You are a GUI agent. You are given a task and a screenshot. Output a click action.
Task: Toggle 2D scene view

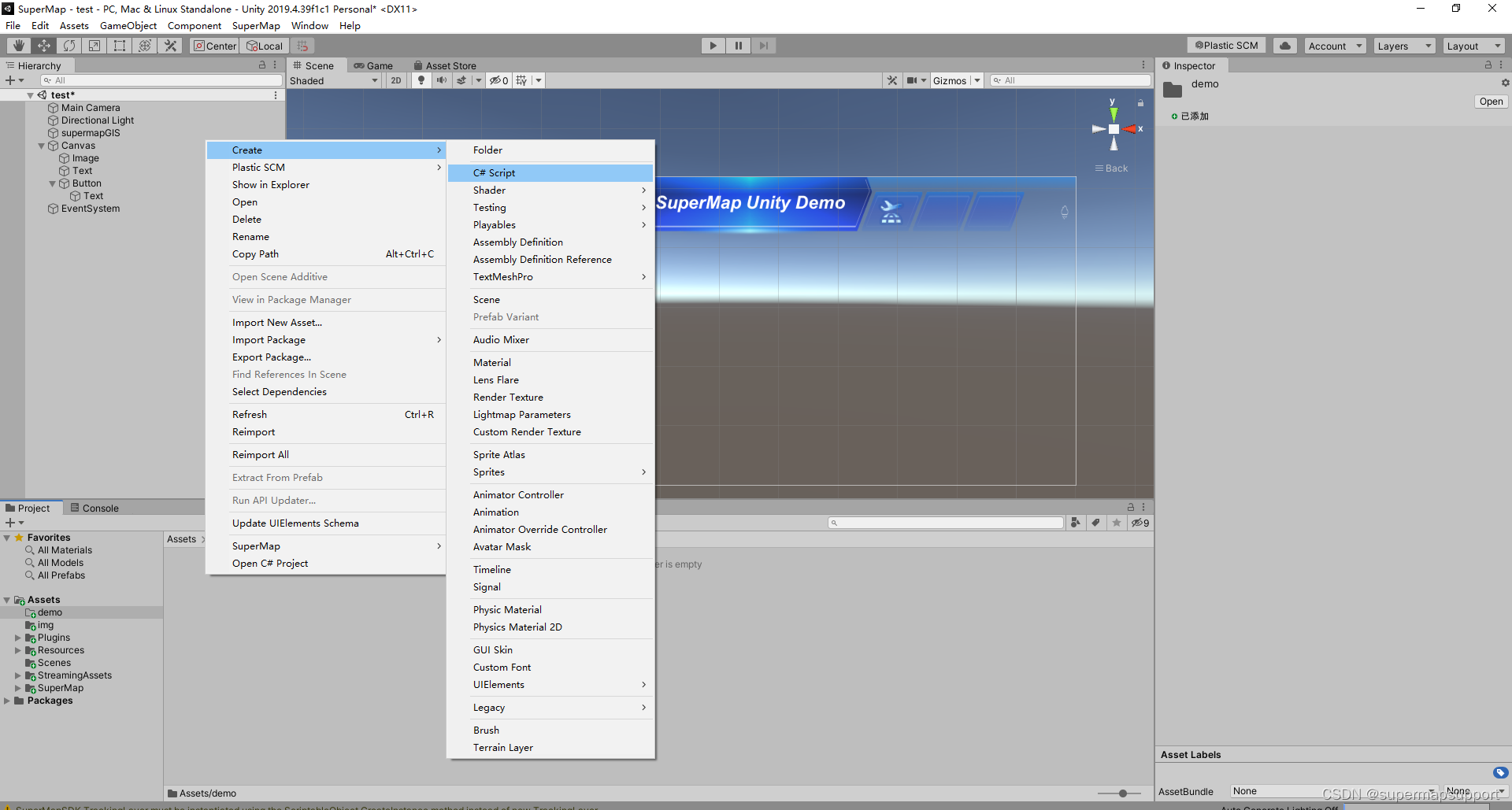(x=396, y=80)
